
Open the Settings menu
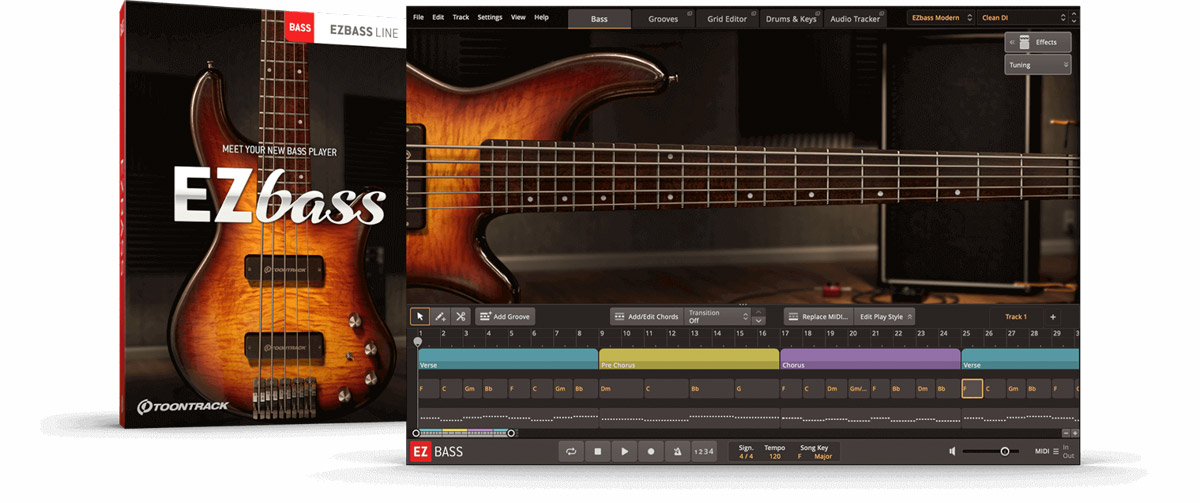pyautogui.click(x=490, y=18)
